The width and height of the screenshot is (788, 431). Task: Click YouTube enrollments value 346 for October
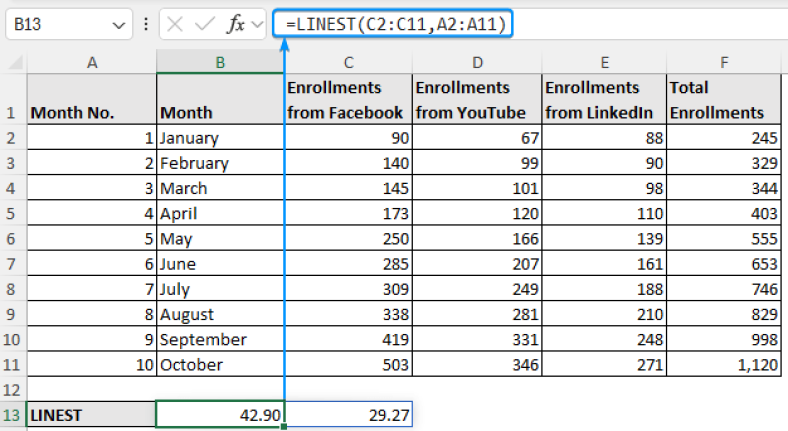(x=477, y=364)
